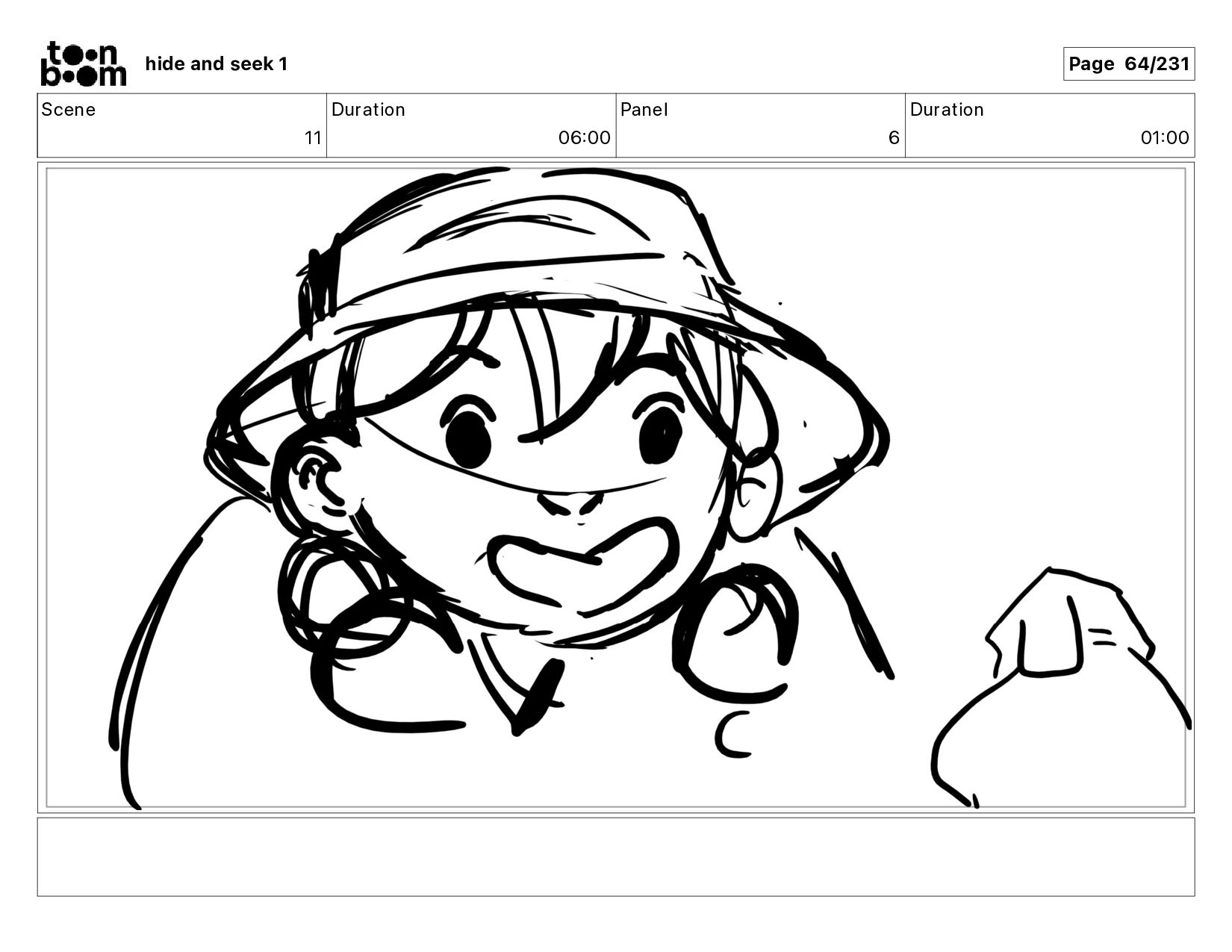Click the 'Scene' header label

click(x=69, y=110)
